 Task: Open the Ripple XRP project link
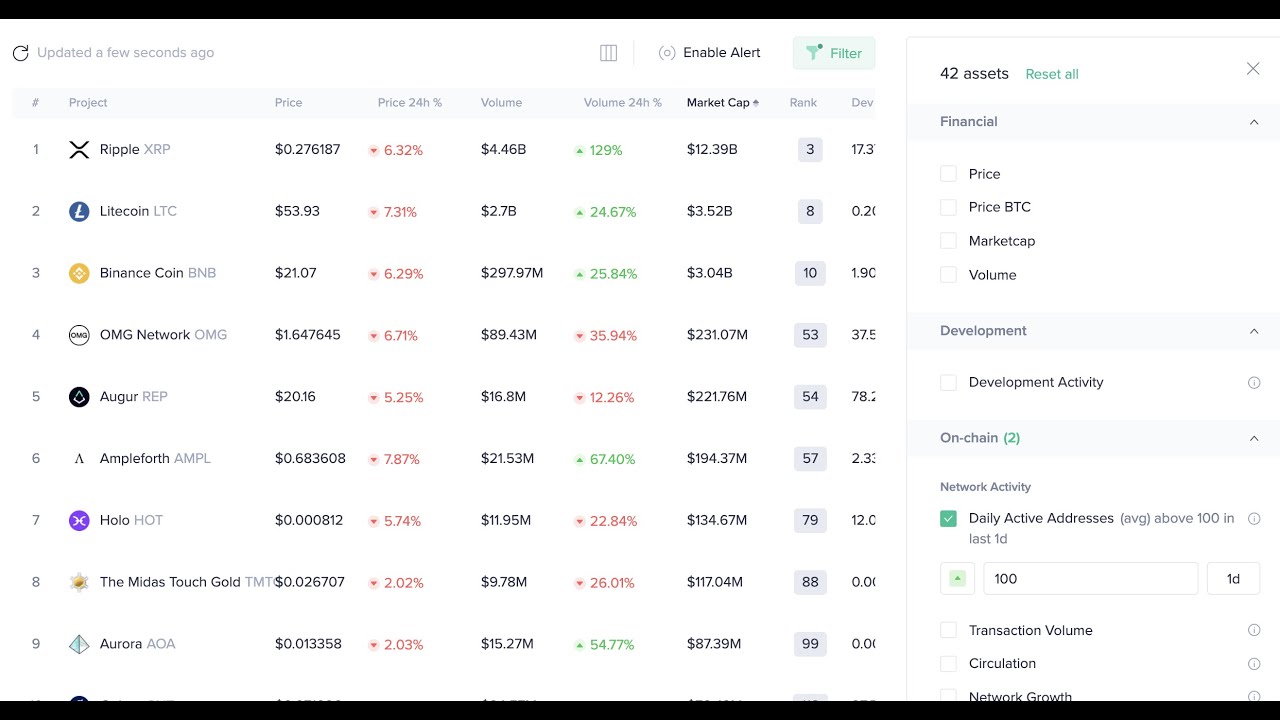[135, 150]
